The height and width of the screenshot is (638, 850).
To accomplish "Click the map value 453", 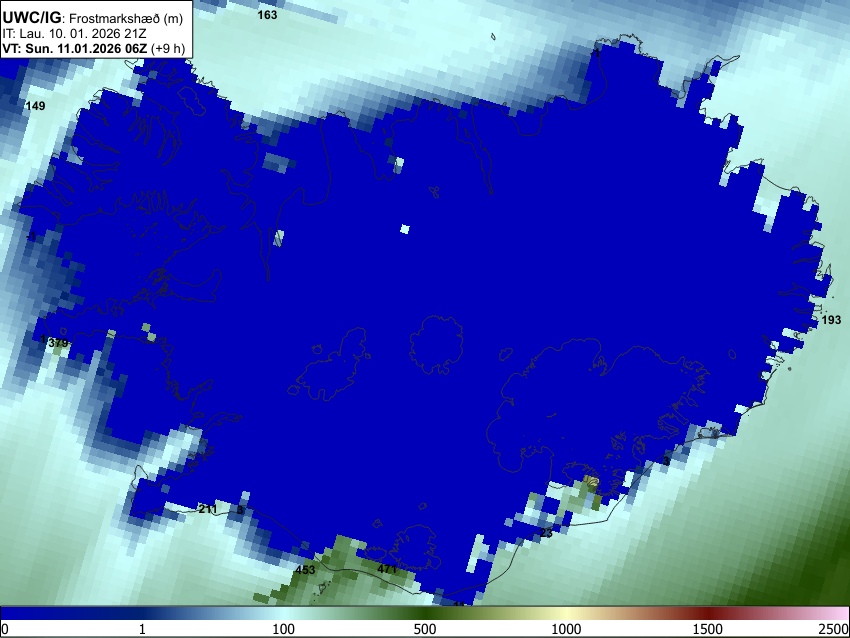I will tap(305, 570).
